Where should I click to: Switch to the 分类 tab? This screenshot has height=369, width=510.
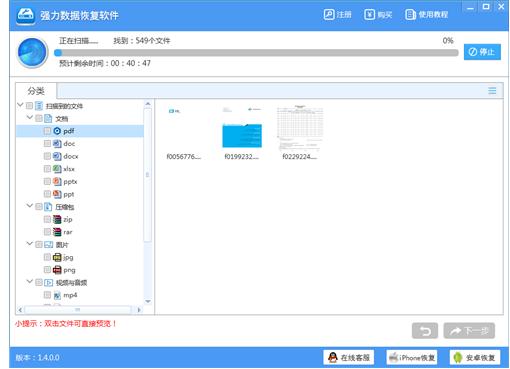pyautogui.click(x=36, y=91)
